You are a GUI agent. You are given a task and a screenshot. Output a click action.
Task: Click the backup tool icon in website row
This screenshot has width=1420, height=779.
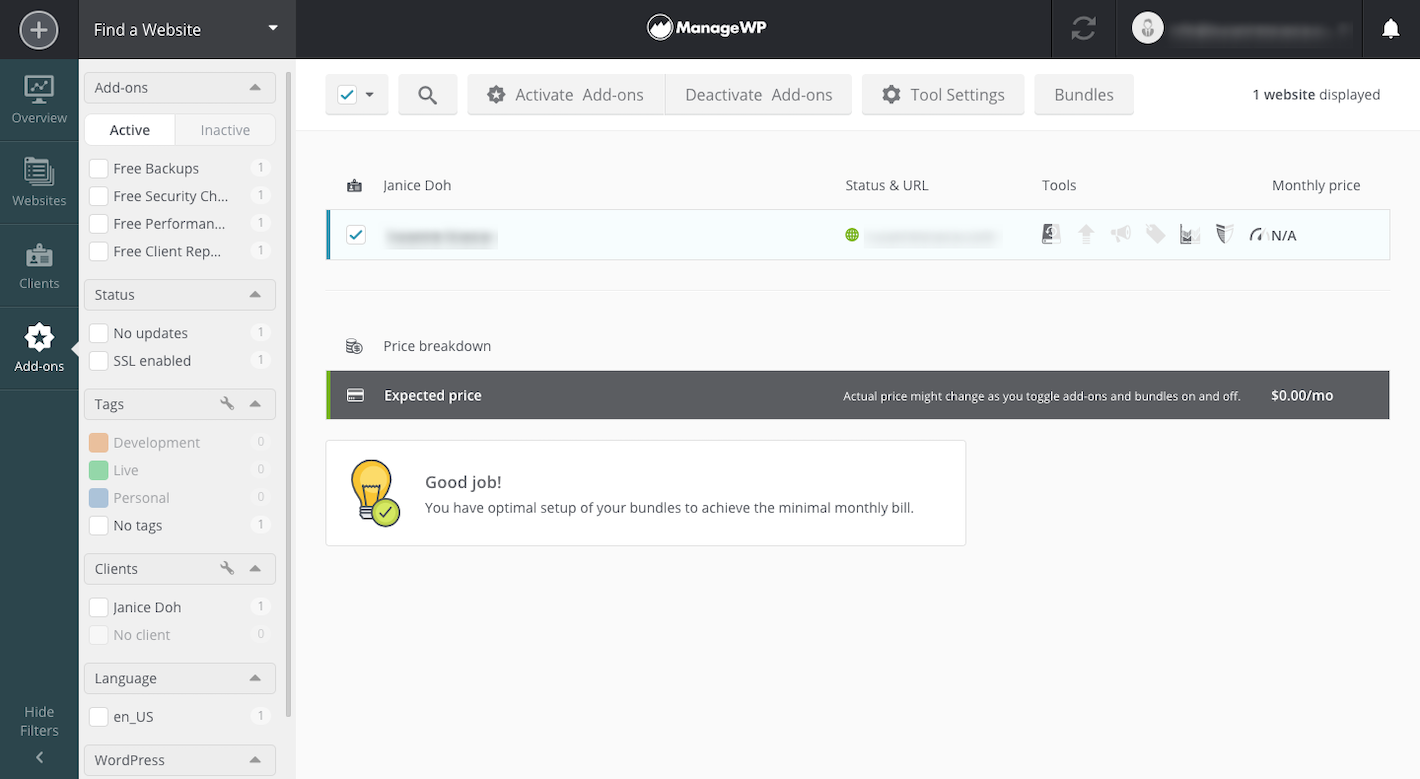coord(1050,235)
